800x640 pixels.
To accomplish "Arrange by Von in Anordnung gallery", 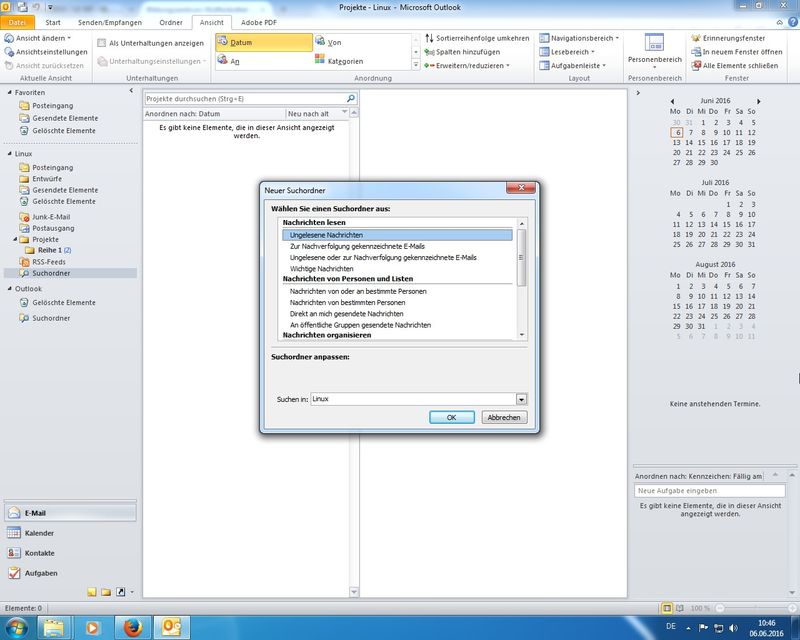I will (328, 42).
